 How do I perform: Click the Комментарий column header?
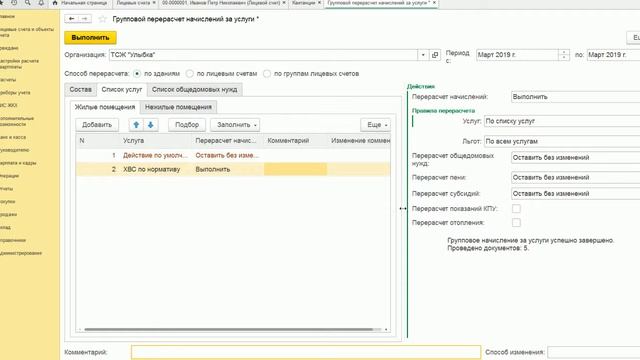coord(296,140)
